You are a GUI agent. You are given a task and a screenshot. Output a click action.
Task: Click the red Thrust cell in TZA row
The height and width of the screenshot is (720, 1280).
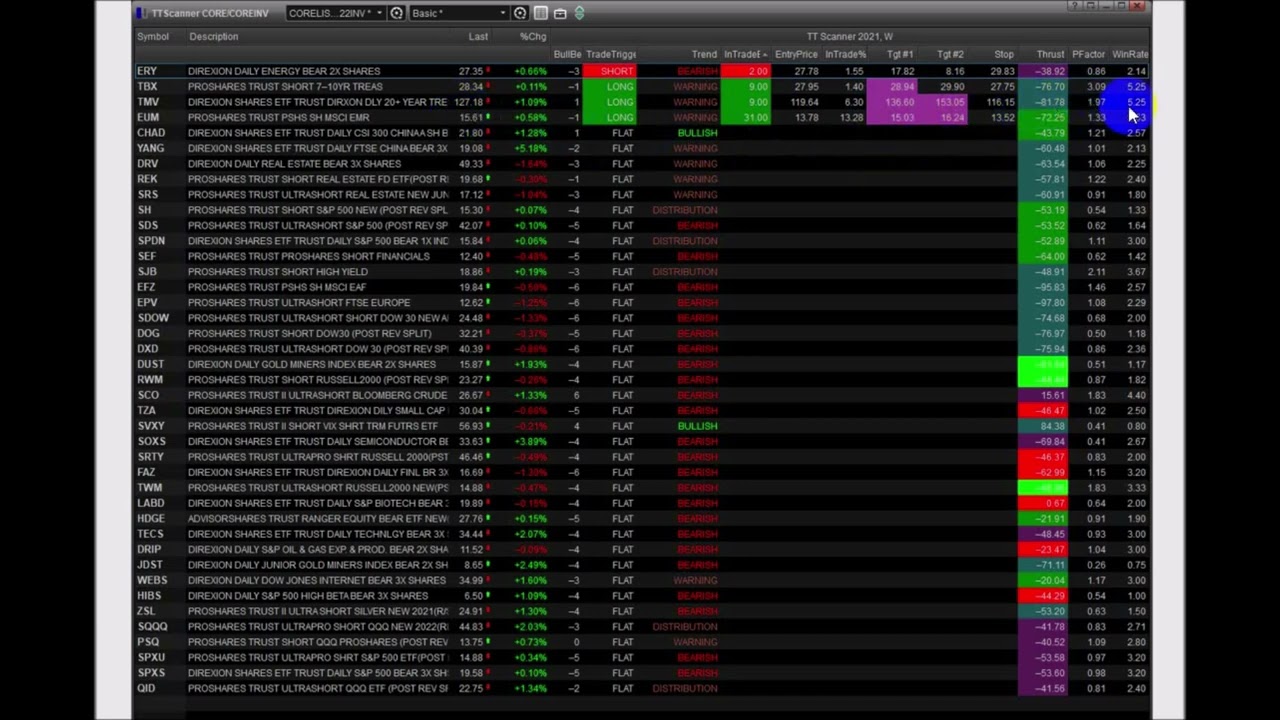tap(1043, 411)
